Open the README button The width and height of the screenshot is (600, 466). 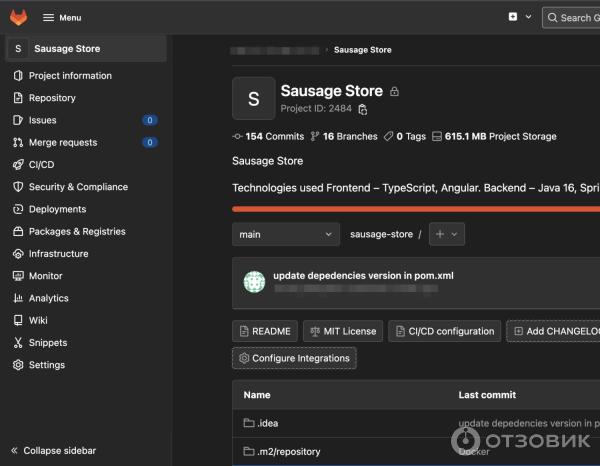click(265, 331)
